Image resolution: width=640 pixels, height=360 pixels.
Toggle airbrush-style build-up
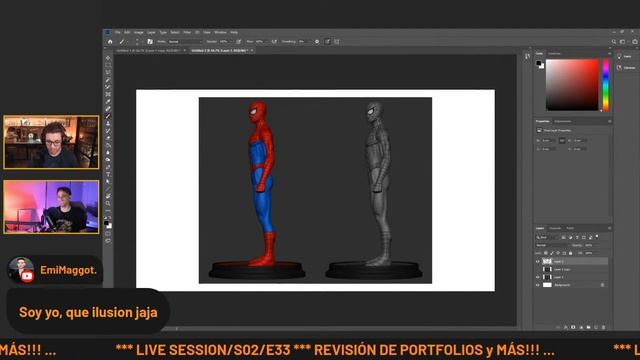point(274,42)
